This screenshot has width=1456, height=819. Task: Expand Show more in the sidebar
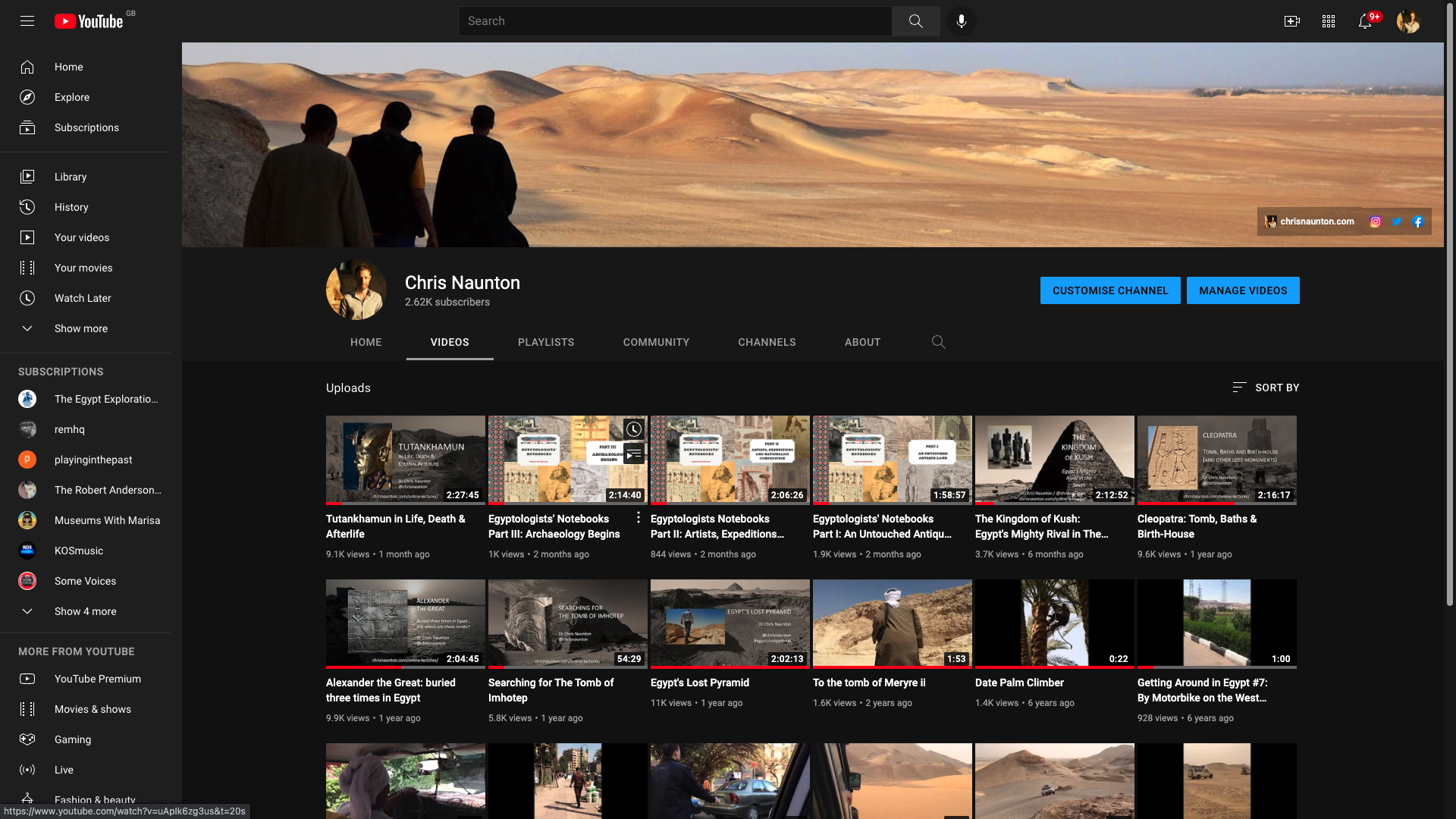coord(80,328)
